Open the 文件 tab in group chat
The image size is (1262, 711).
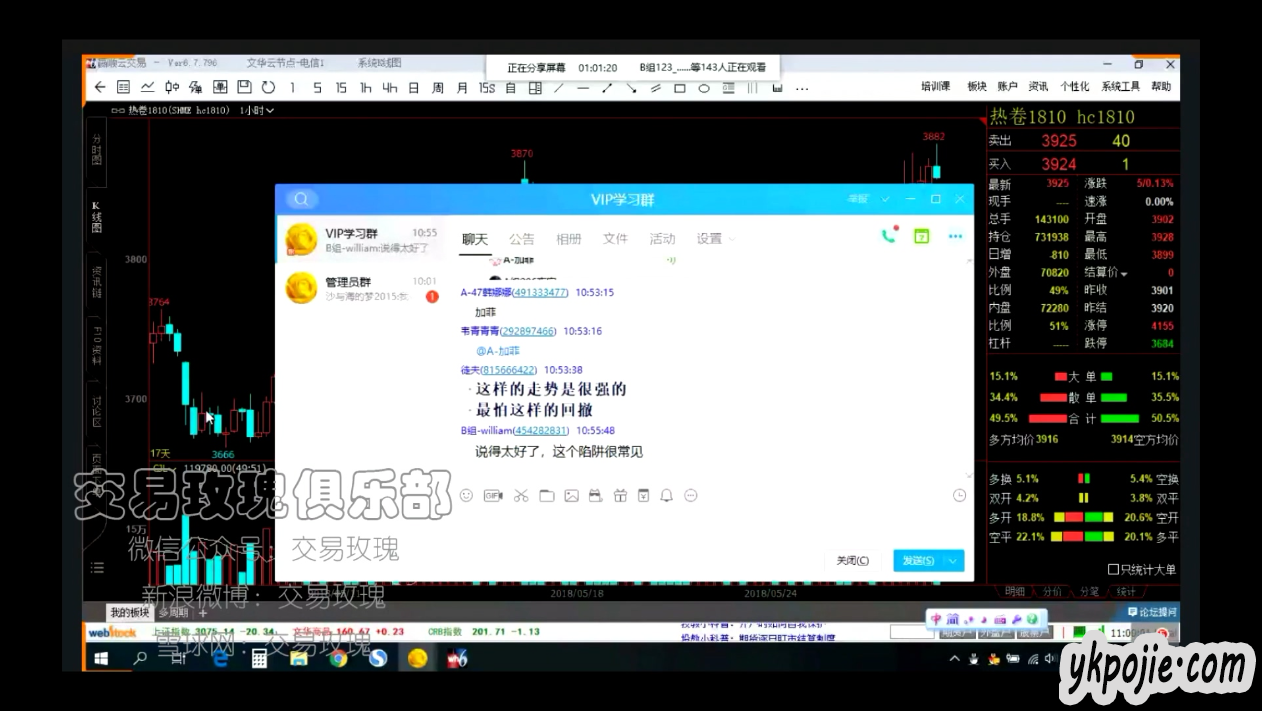[x=615, y=239]
